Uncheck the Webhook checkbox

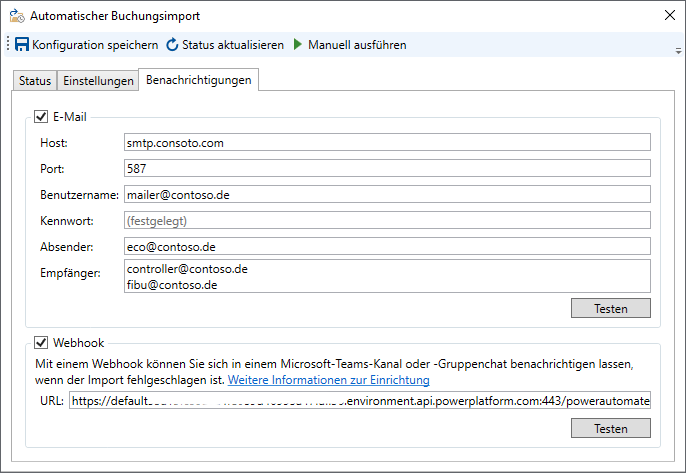[x=41, y=342]
